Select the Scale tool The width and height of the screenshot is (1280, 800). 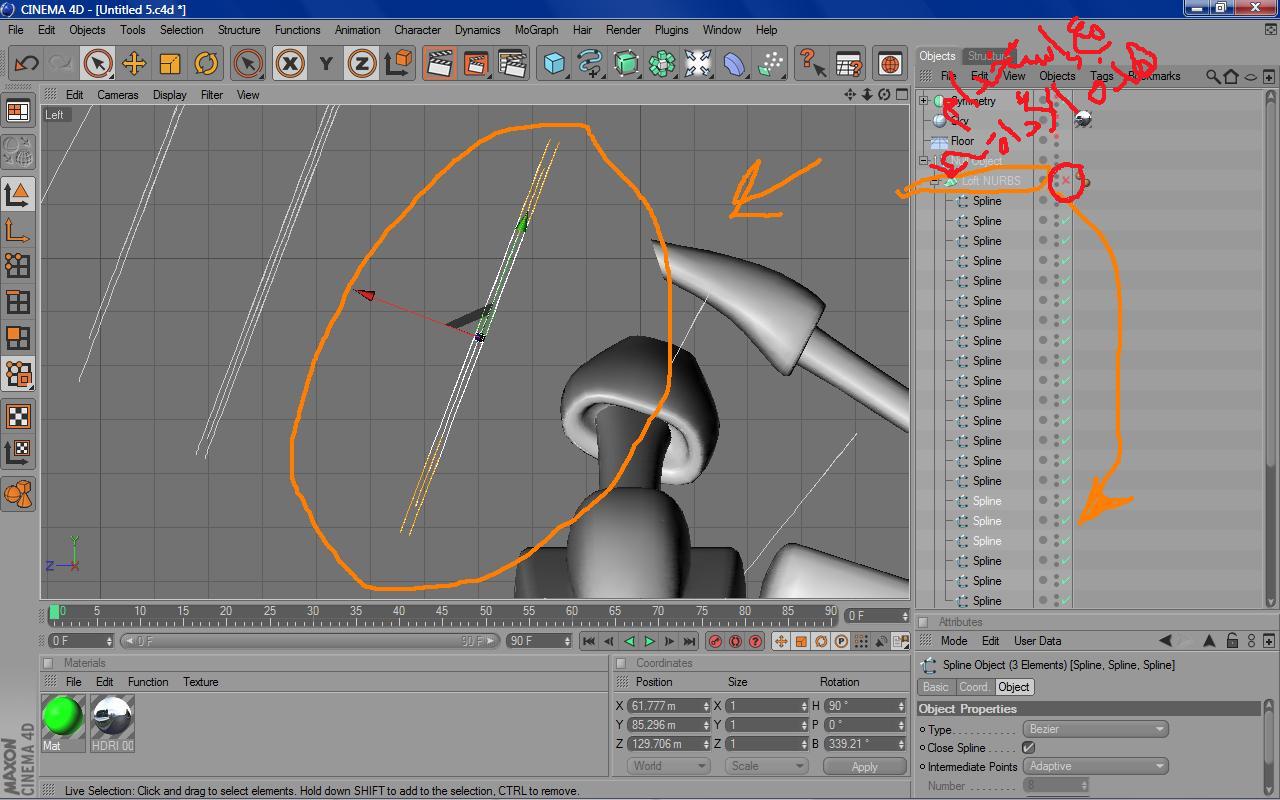[x=170, y=63]
